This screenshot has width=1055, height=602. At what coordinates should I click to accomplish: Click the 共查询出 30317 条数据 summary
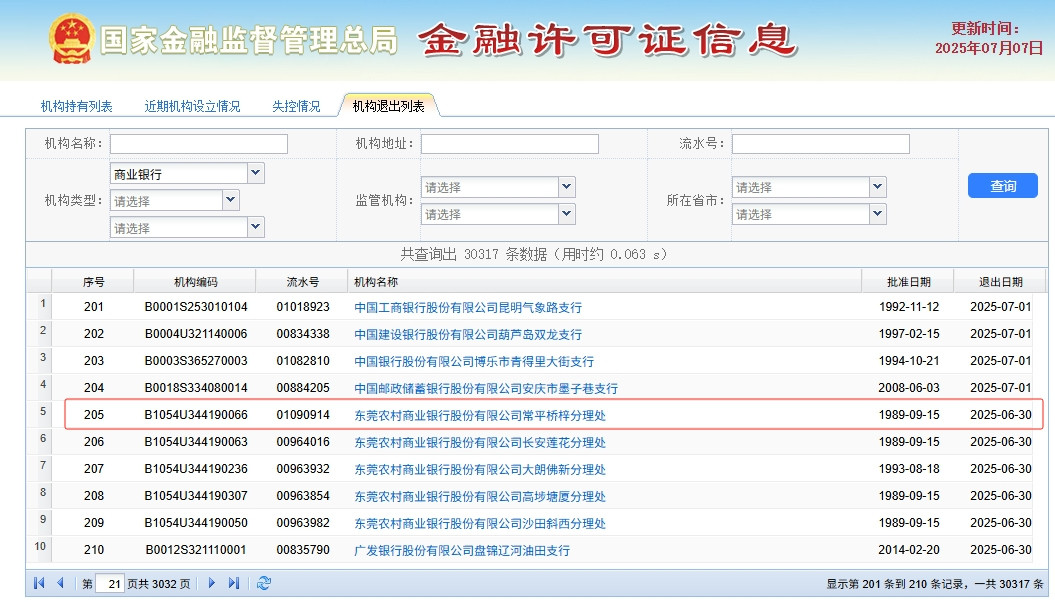(534, 254)
